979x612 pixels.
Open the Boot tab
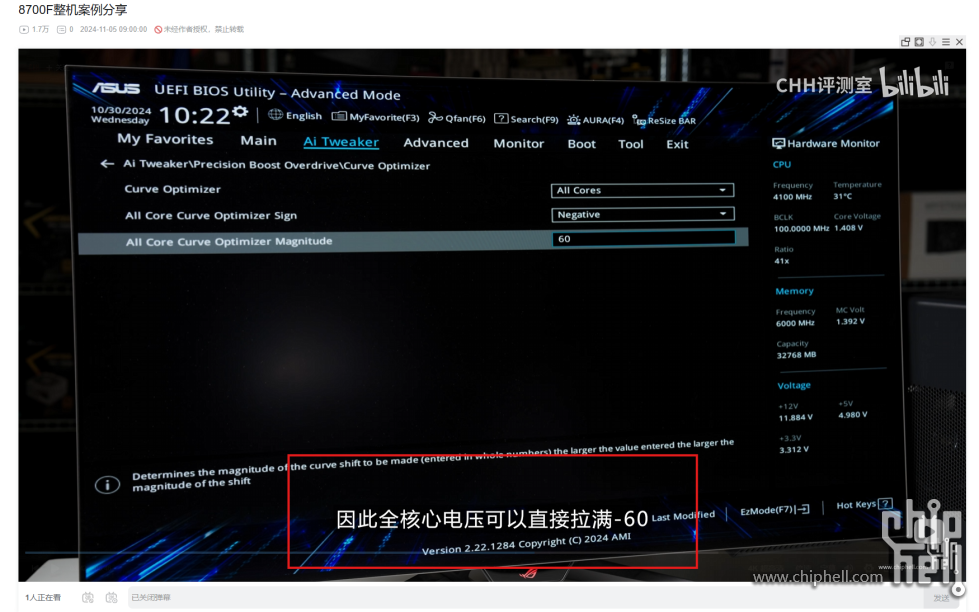pos(581,144)
